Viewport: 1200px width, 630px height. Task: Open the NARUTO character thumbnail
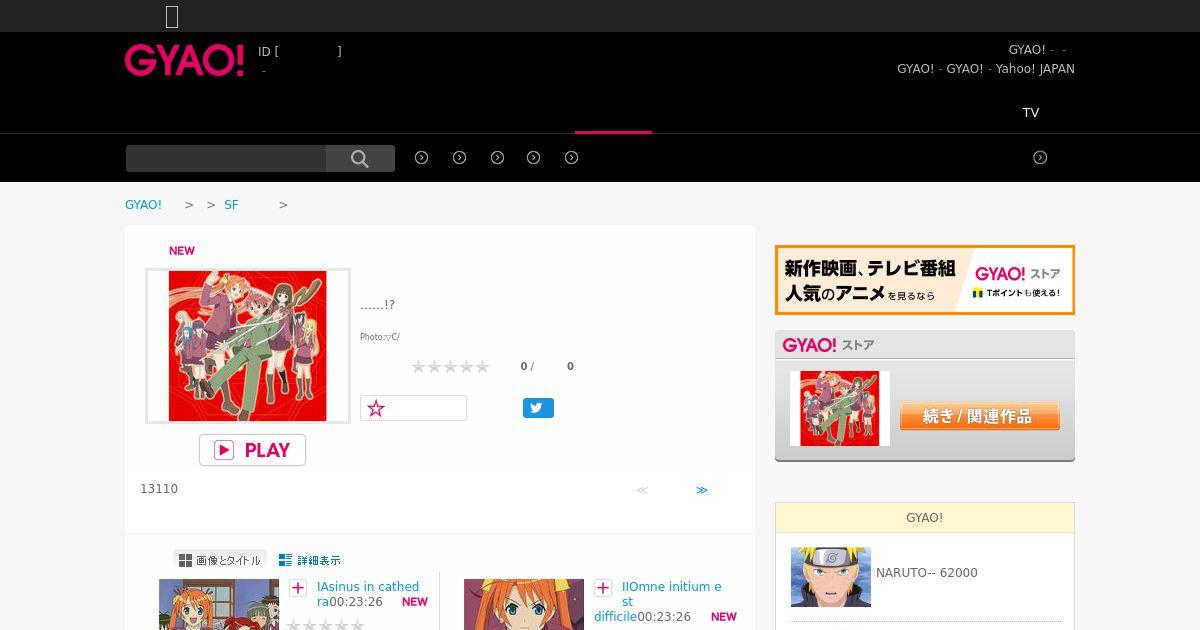tap(831, 577)
